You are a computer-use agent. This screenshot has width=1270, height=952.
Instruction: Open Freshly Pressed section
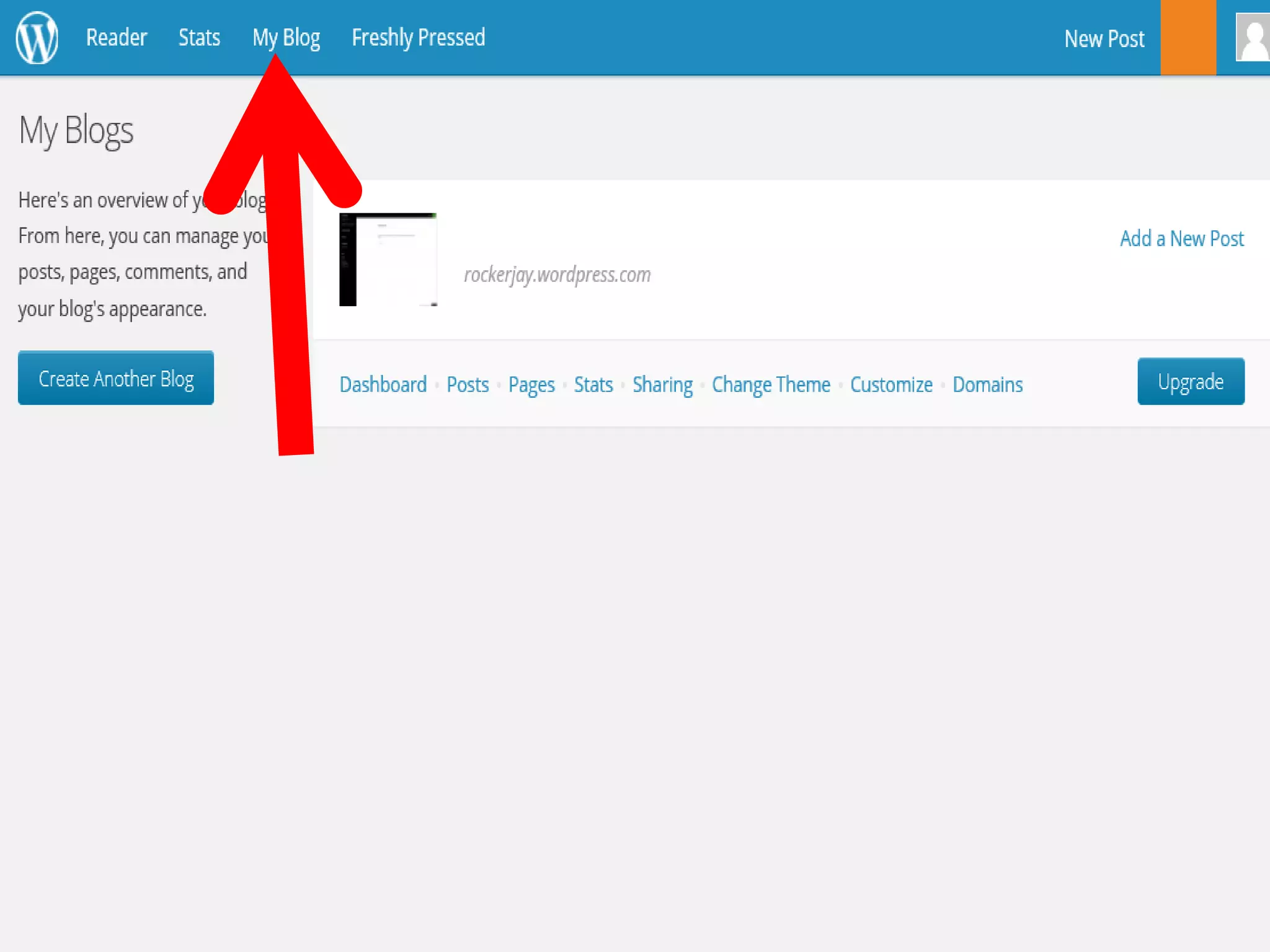pyautogui.click(x=418, y=38)
